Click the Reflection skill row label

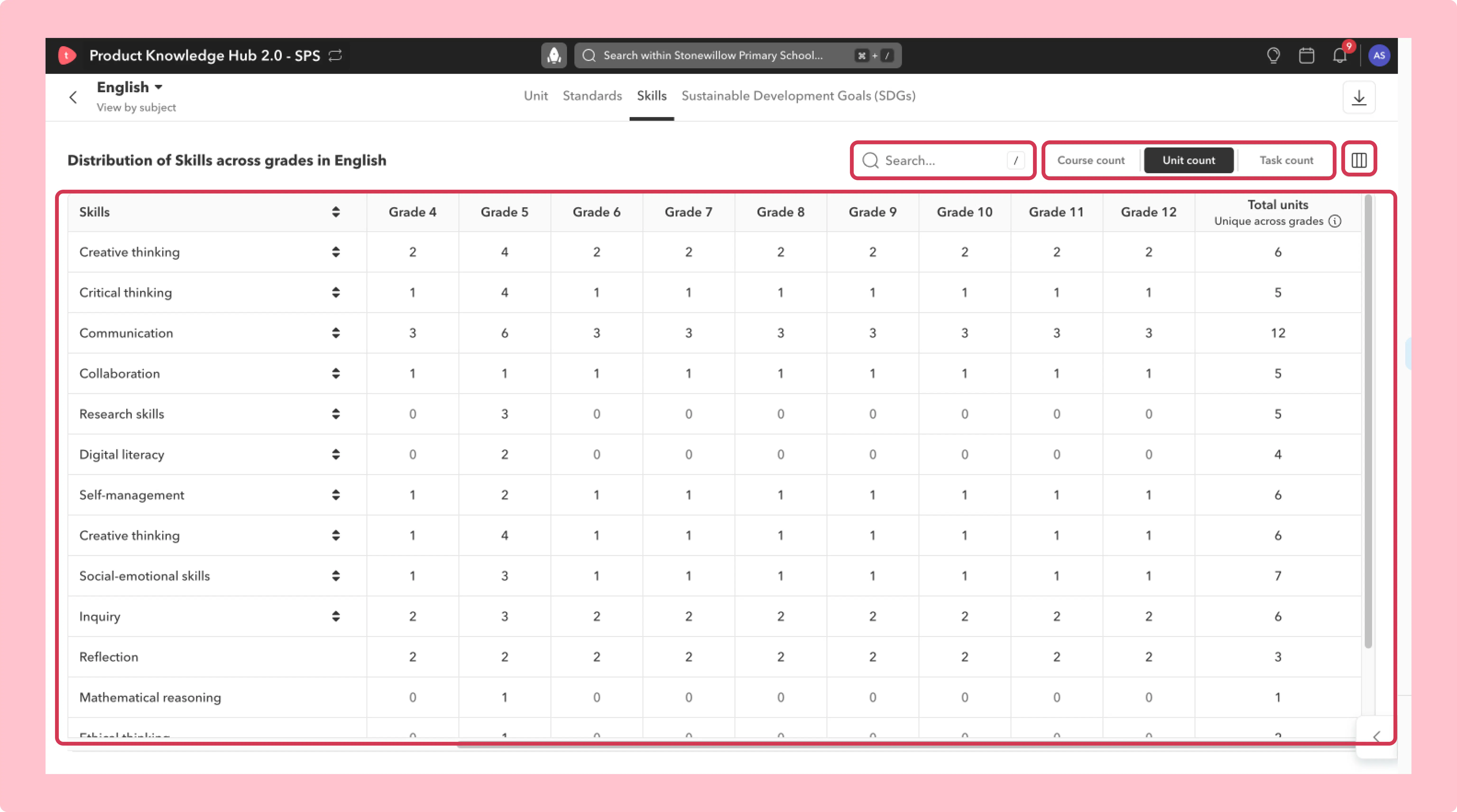[x=109, y=657]
